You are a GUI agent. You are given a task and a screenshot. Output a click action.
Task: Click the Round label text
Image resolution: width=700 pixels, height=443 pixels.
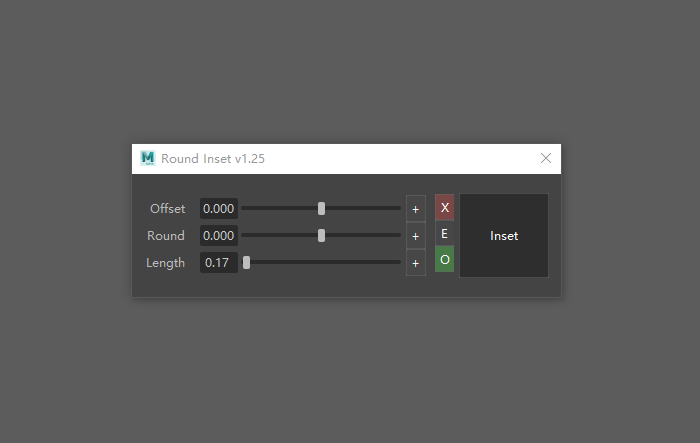click(166, 235)
